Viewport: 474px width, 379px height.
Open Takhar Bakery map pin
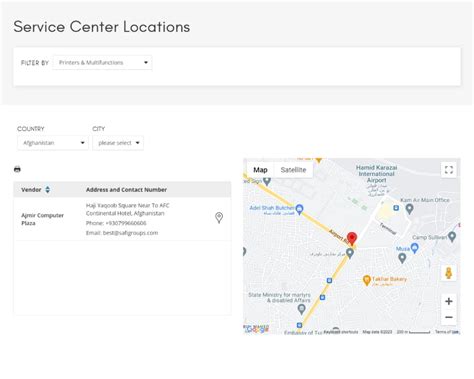pos(367,281)
